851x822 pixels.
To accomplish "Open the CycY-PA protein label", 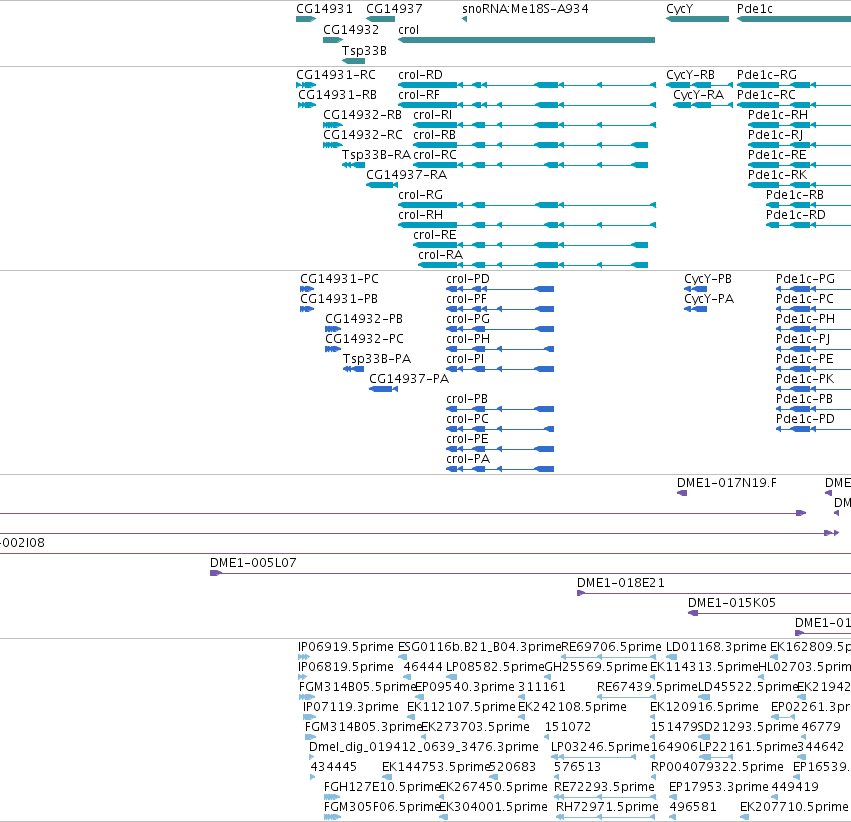I will (x=709, y=299).
